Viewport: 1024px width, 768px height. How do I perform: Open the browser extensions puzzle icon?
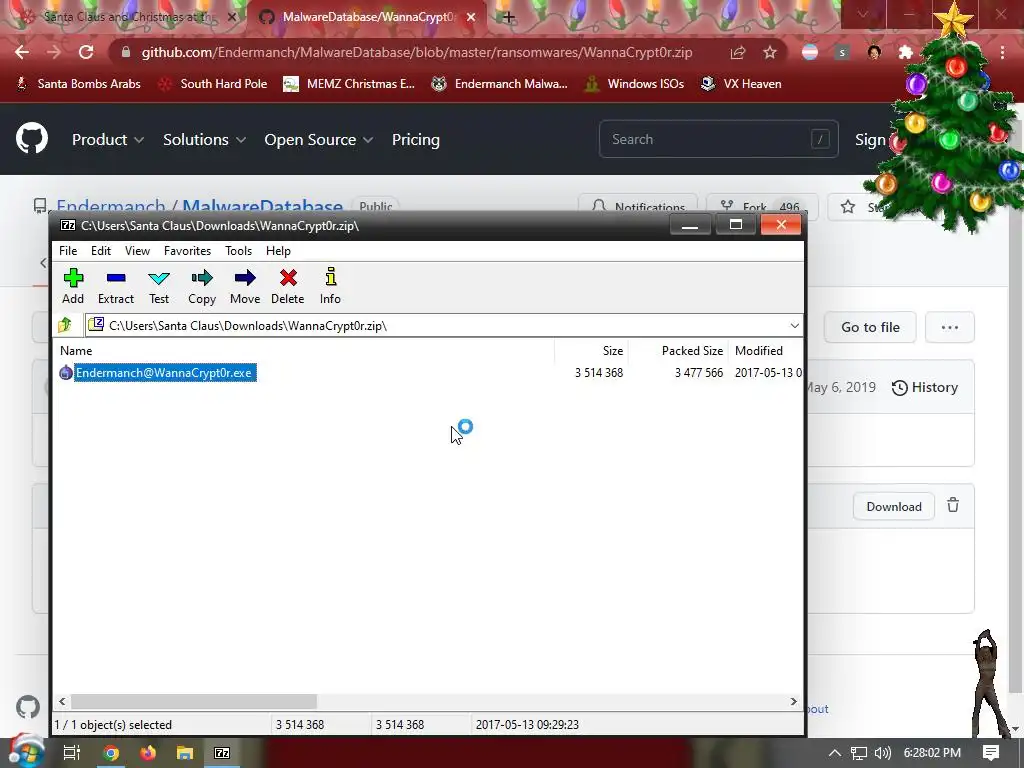point(905,52)
